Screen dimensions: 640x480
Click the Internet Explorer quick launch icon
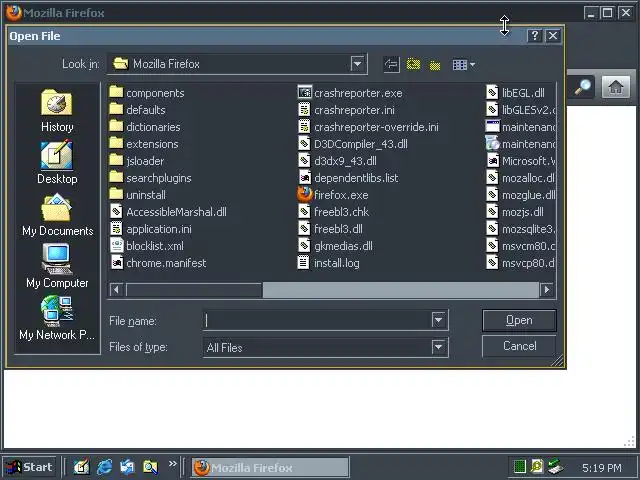104,467
